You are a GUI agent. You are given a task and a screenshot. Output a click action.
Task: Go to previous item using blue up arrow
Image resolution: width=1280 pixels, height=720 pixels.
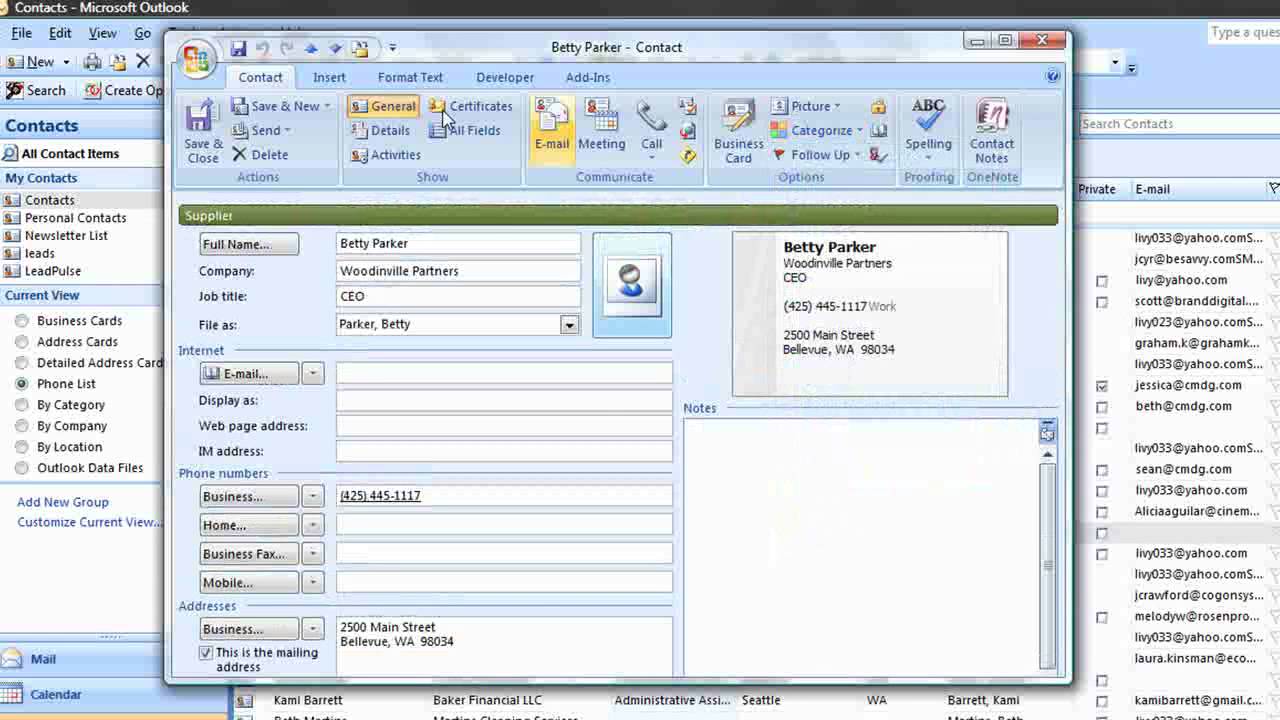pos(311,48)
